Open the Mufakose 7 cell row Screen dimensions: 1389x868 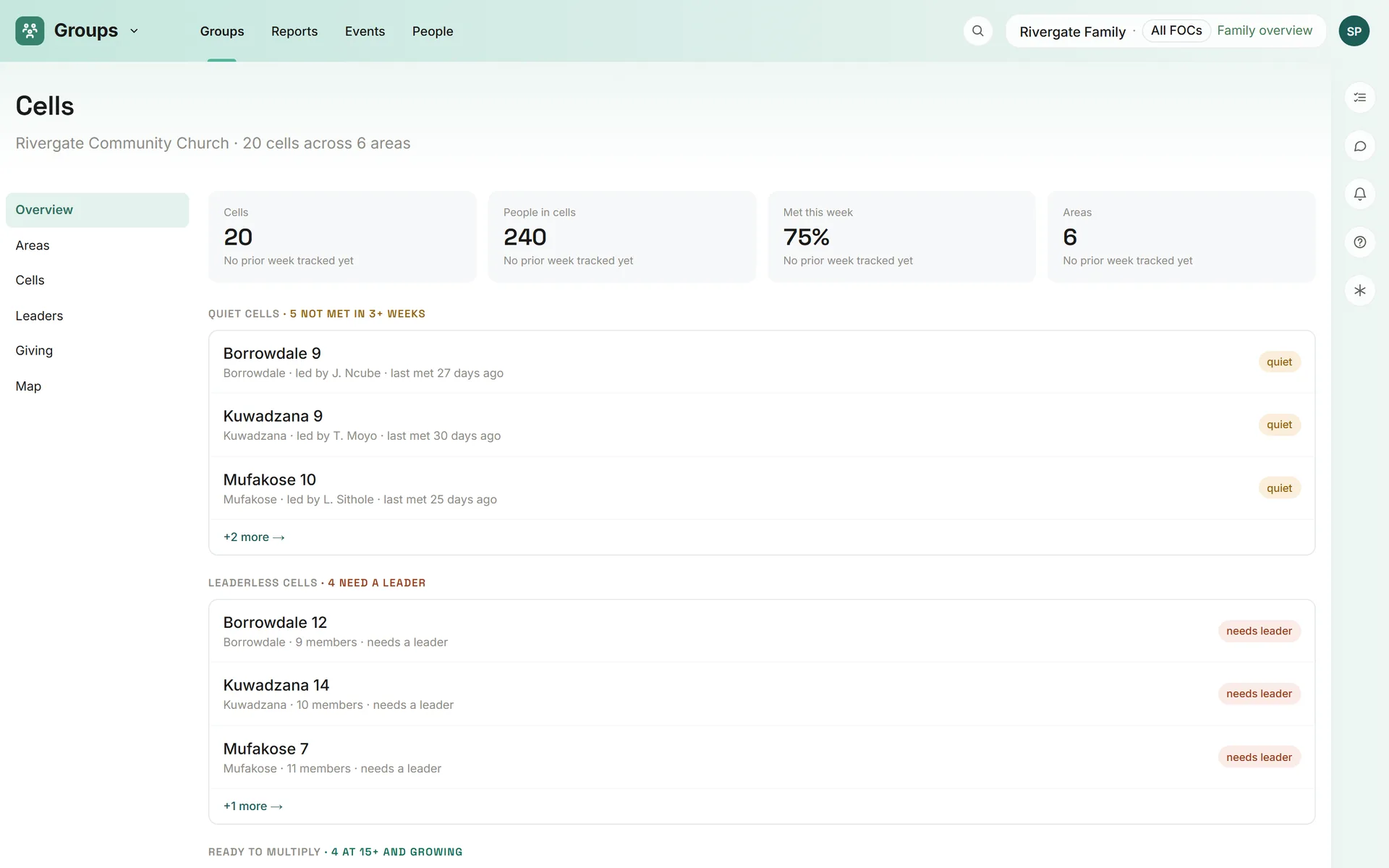pos(761,757)
